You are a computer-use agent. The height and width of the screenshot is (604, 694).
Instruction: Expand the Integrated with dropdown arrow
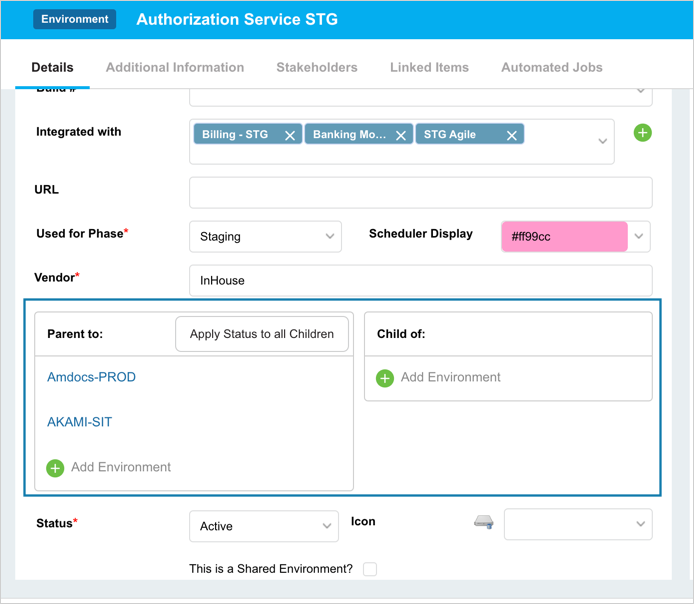[602, 141]
